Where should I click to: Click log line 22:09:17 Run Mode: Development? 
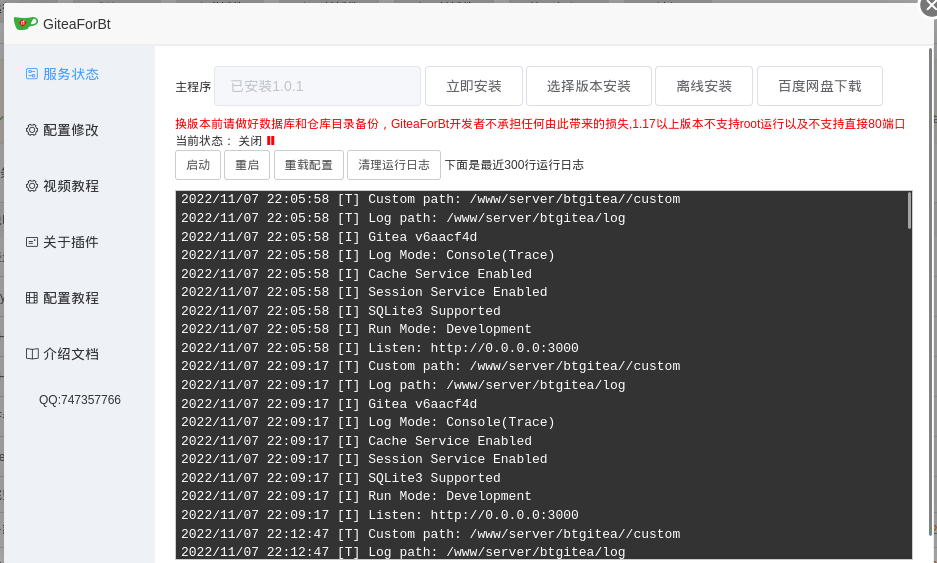[356, 496]
